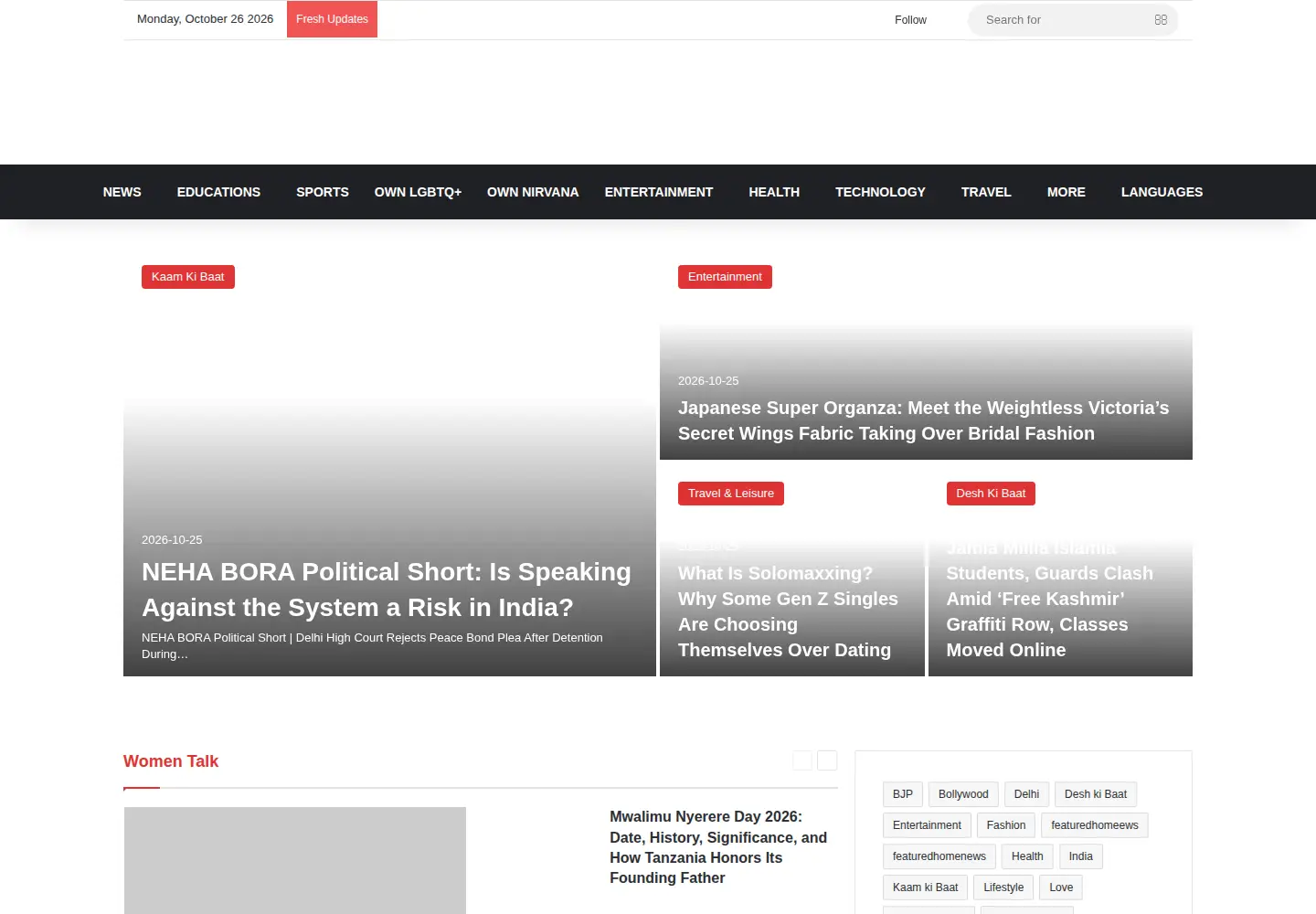Open the Travel & Leisure category badge
The width and height of the screenshot is (1316, 914).
click(x=731, y=494)
